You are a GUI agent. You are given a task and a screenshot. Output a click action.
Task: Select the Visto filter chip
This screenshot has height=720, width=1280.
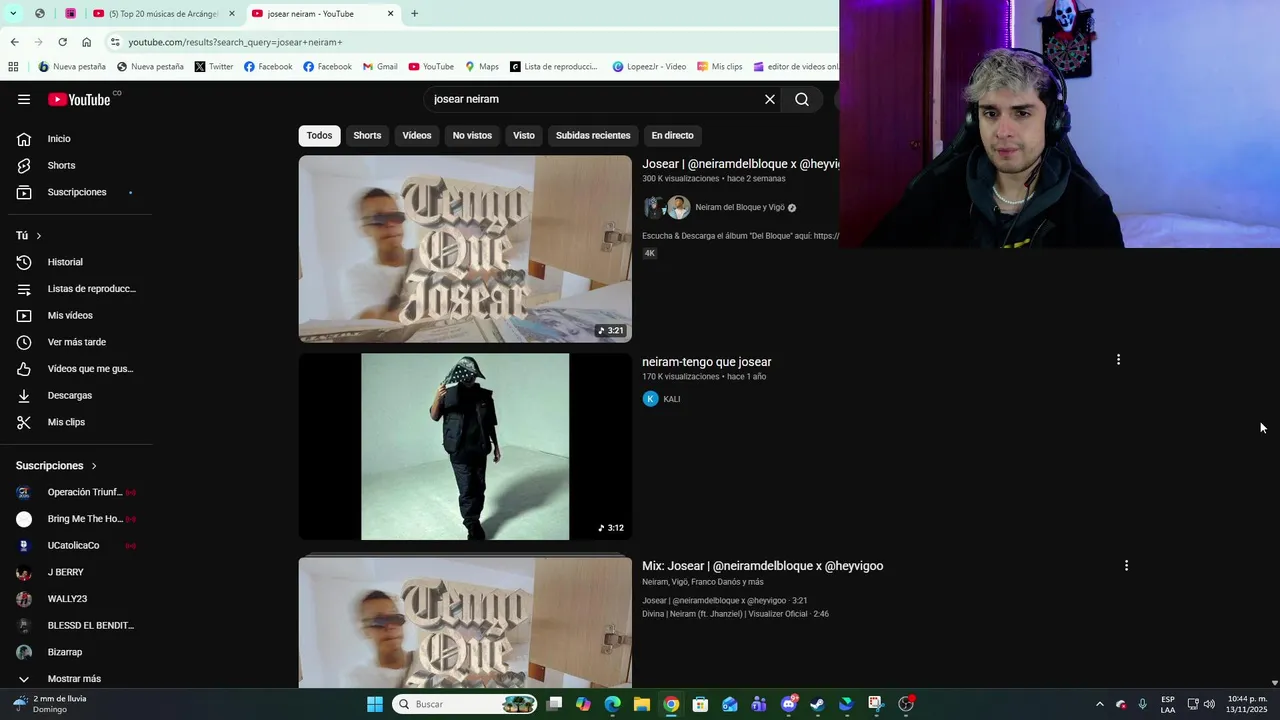tap(524, 136)
